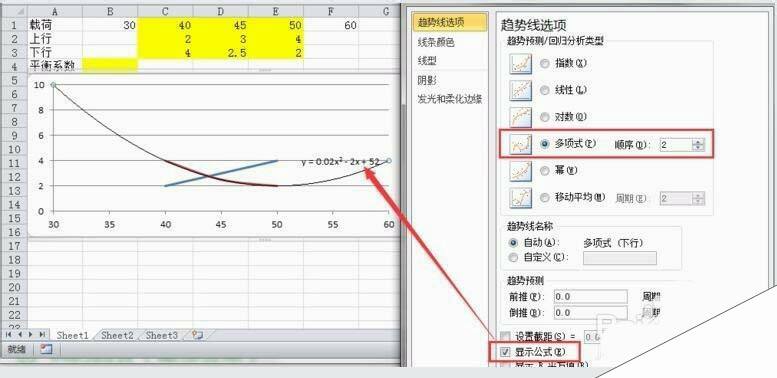Select the 指数 (exponential) radio button

(x=545, y=63)
